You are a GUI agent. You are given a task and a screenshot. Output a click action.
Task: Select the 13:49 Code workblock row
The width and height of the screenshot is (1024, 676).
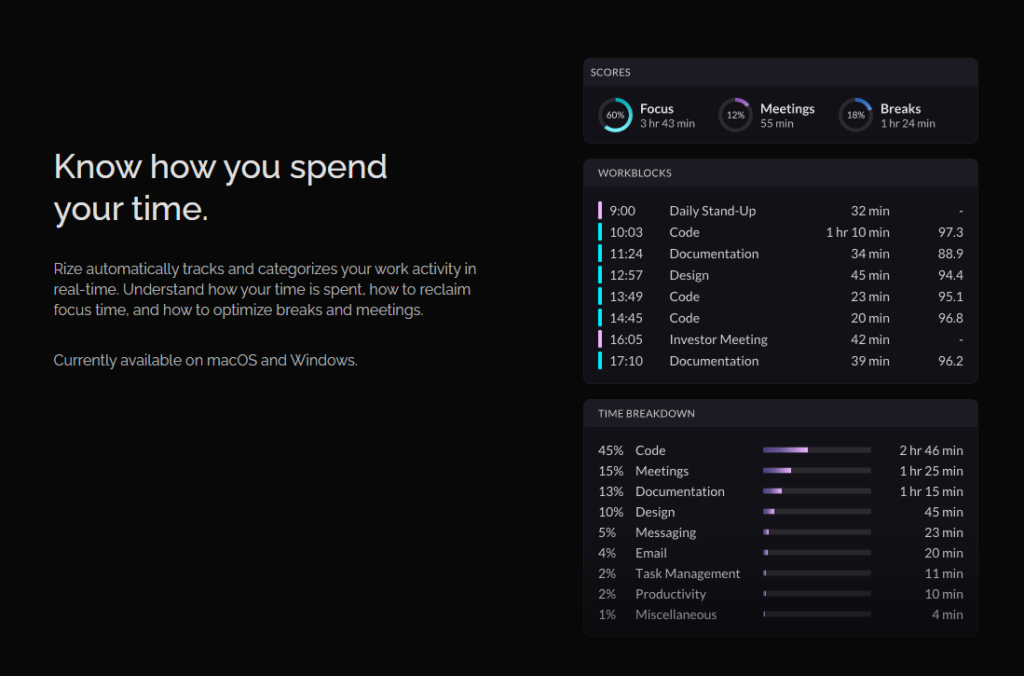(x=780, y=297)
